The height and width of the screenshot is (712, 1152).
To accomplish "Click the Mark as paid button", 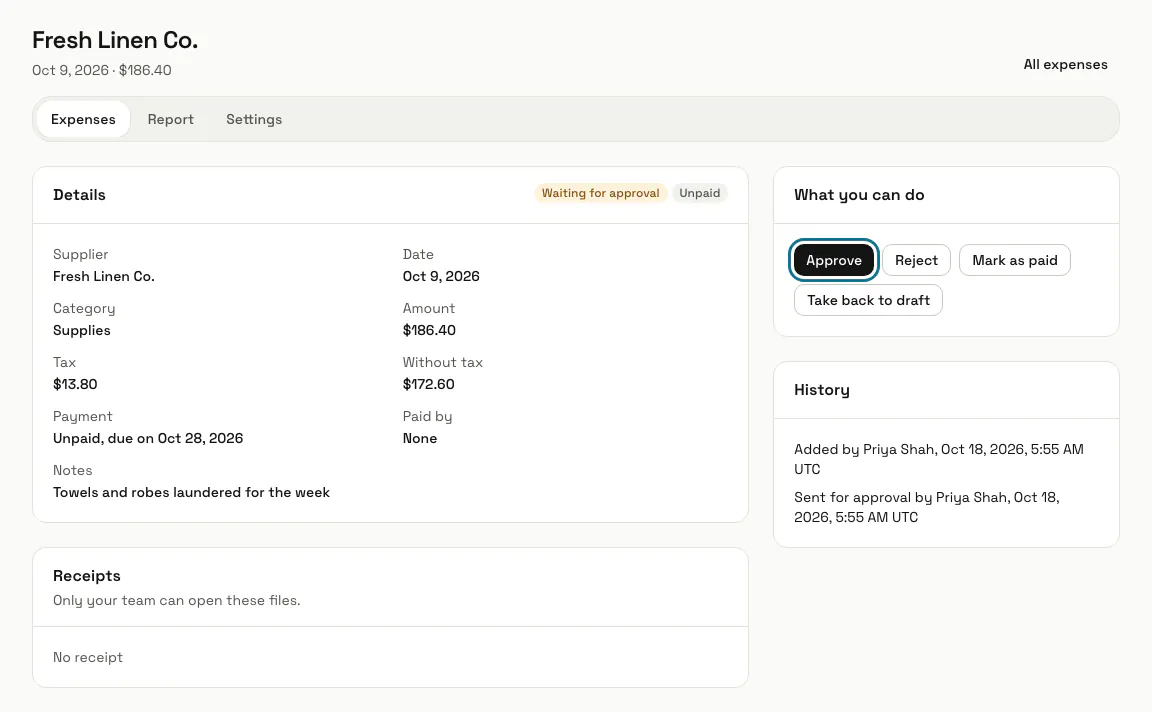I will (1015, 260).
